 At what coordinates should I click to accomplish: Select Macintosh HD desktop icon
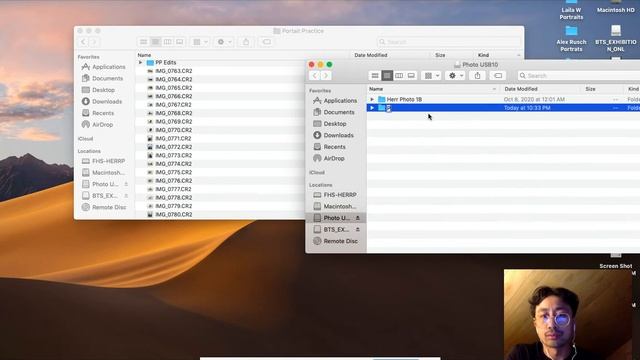616,7
